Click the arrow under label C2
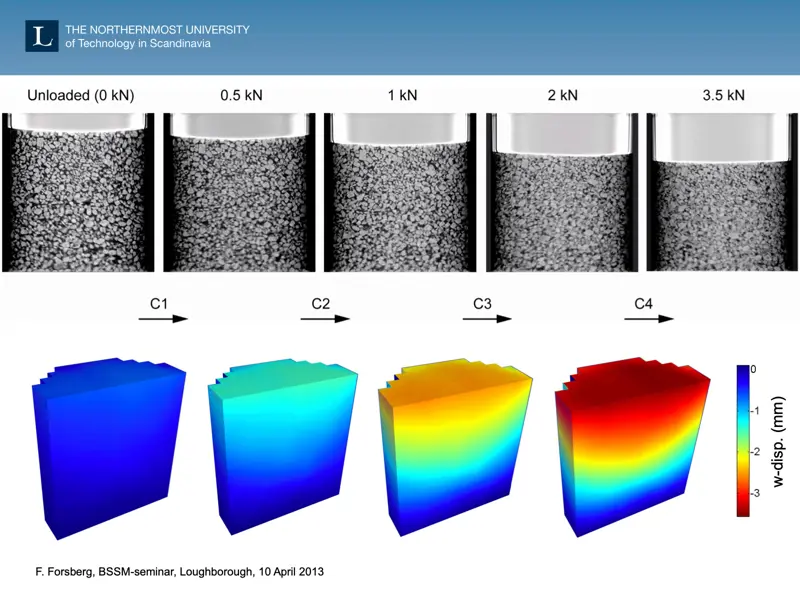The image size is (800, 600). (325, 319)
